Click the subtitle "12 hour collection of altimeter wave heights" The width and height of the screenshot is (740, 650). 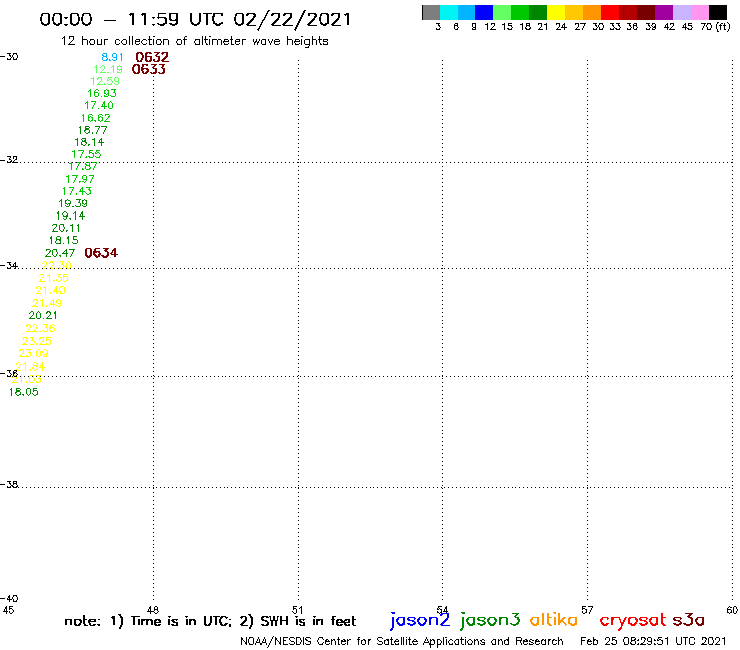click(x=194, y=41)
